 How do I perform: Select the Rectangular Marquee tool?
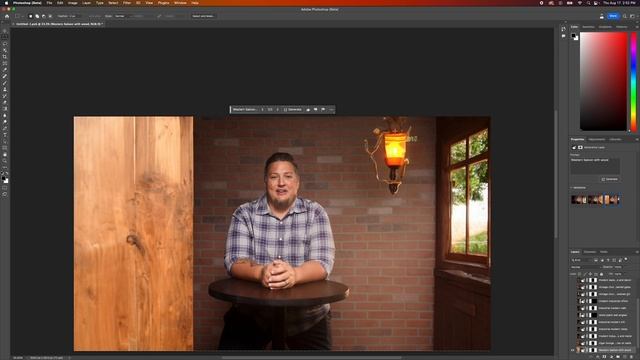tap(5, 37)
